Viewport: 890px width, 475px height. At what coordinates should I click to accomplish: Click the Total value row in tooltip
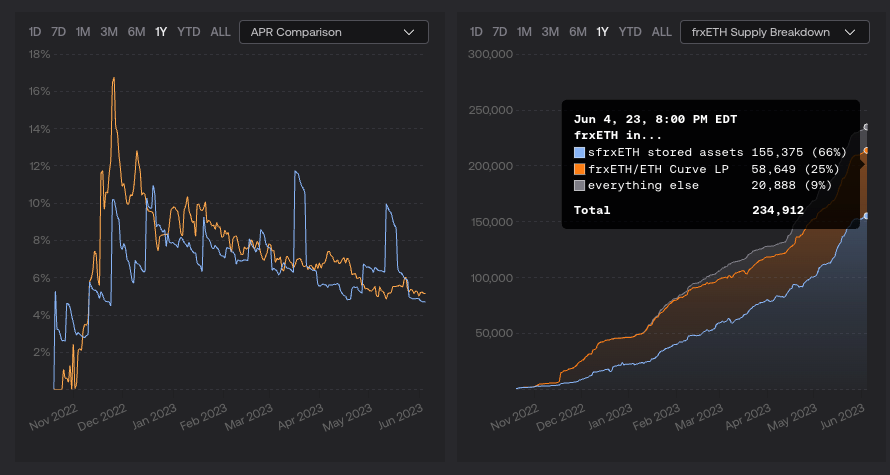pos(710,211)
